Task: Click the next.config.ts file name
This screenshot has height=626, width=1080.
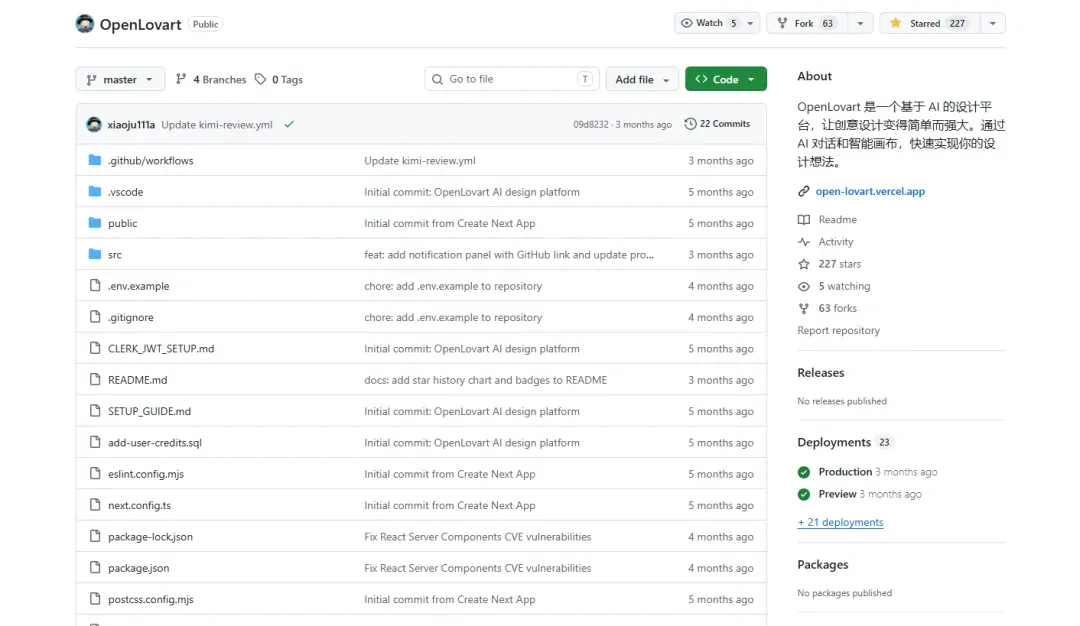Action: pos(139,505)
